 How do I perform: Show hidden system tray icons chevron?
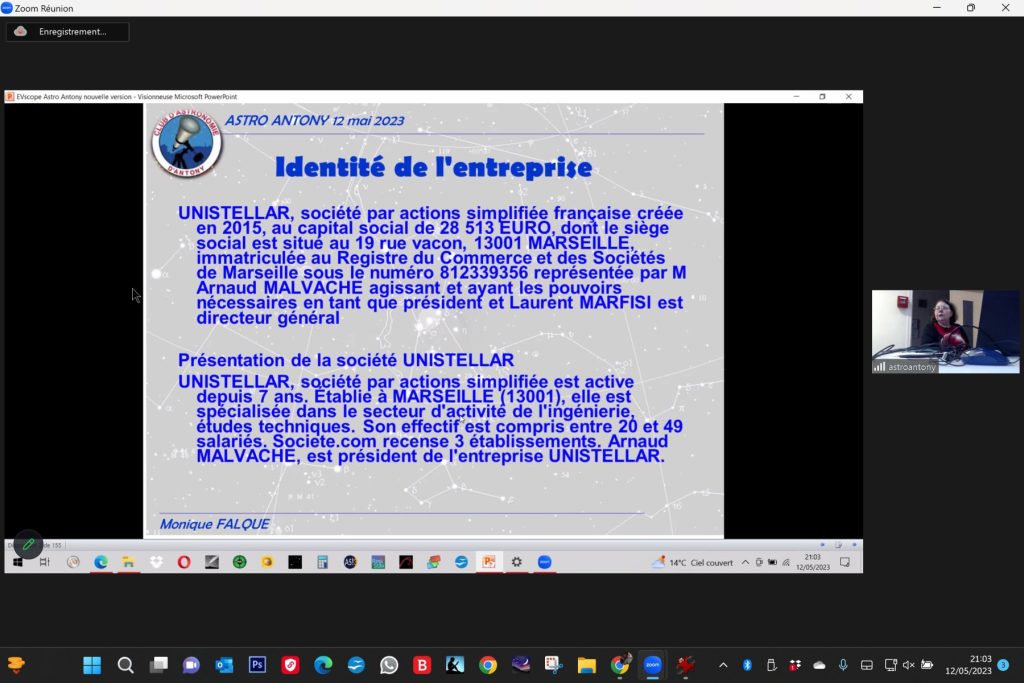(x=723, y=665)
